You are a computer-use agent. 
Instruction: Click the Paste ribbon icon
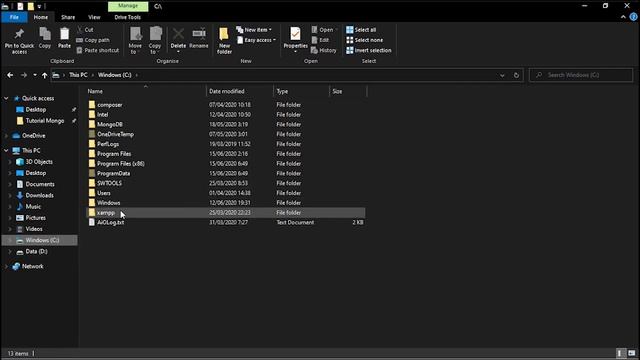[64, 38]
